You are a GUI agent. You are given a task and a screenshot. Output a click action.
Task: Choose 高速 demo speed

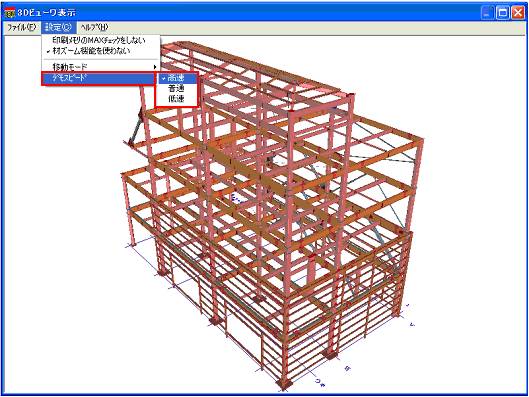point(176,78)
